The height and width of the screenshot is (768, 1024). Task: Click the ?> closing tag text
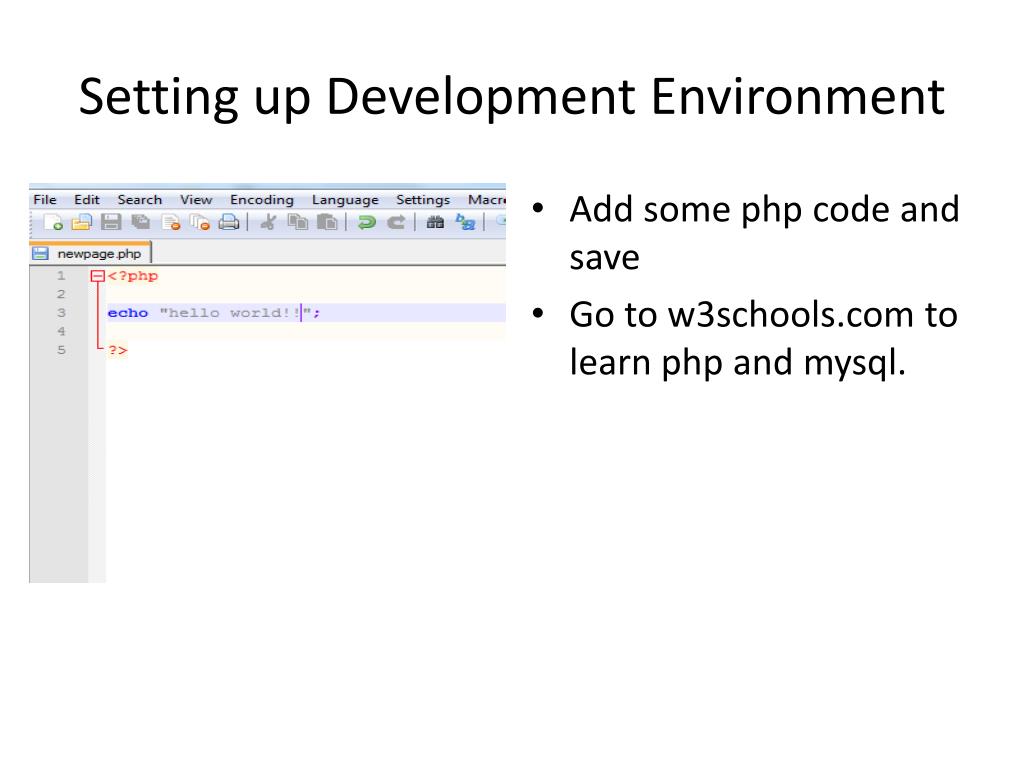point(118,351)
